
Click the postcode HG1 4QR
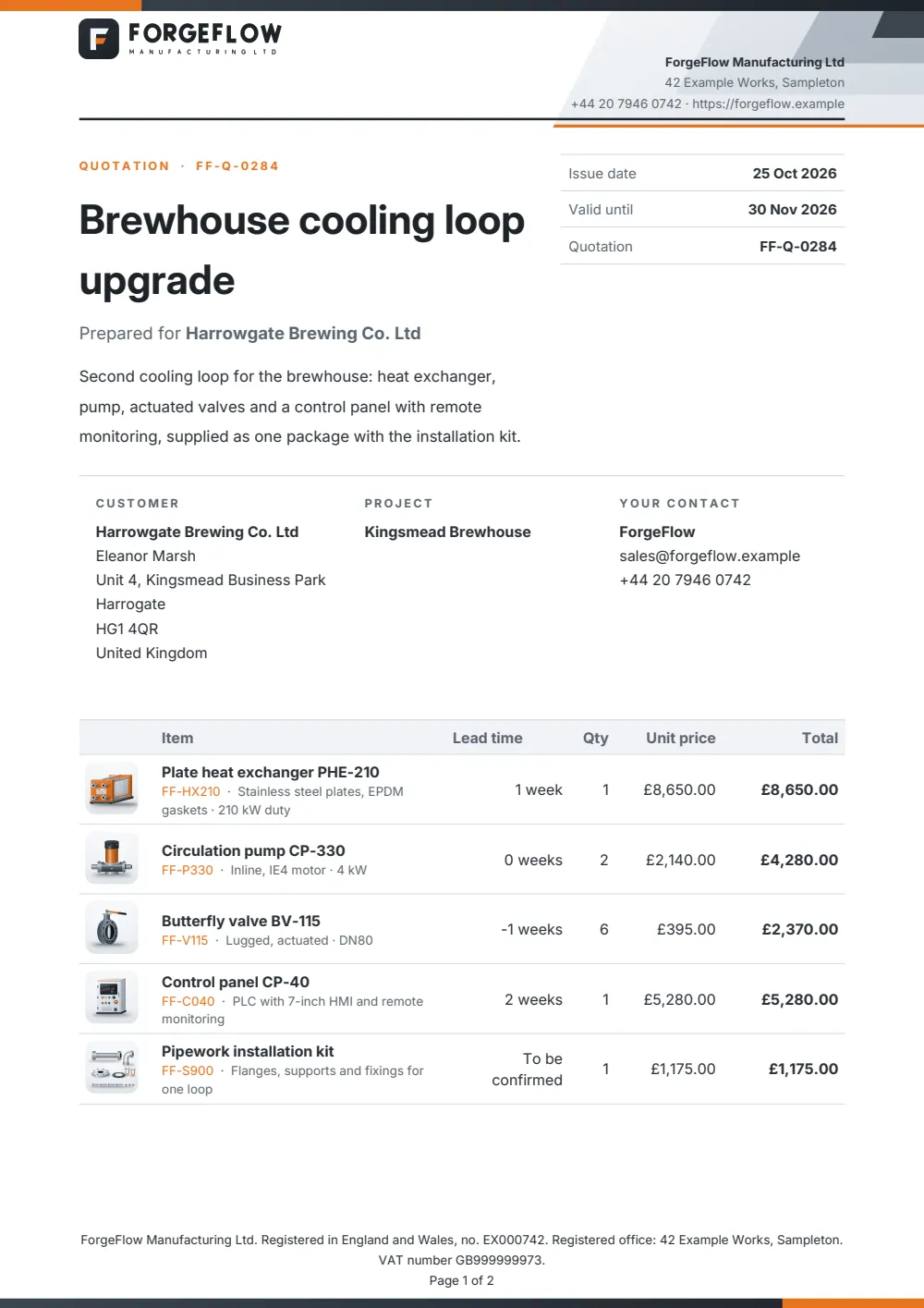tap(128, 629)
